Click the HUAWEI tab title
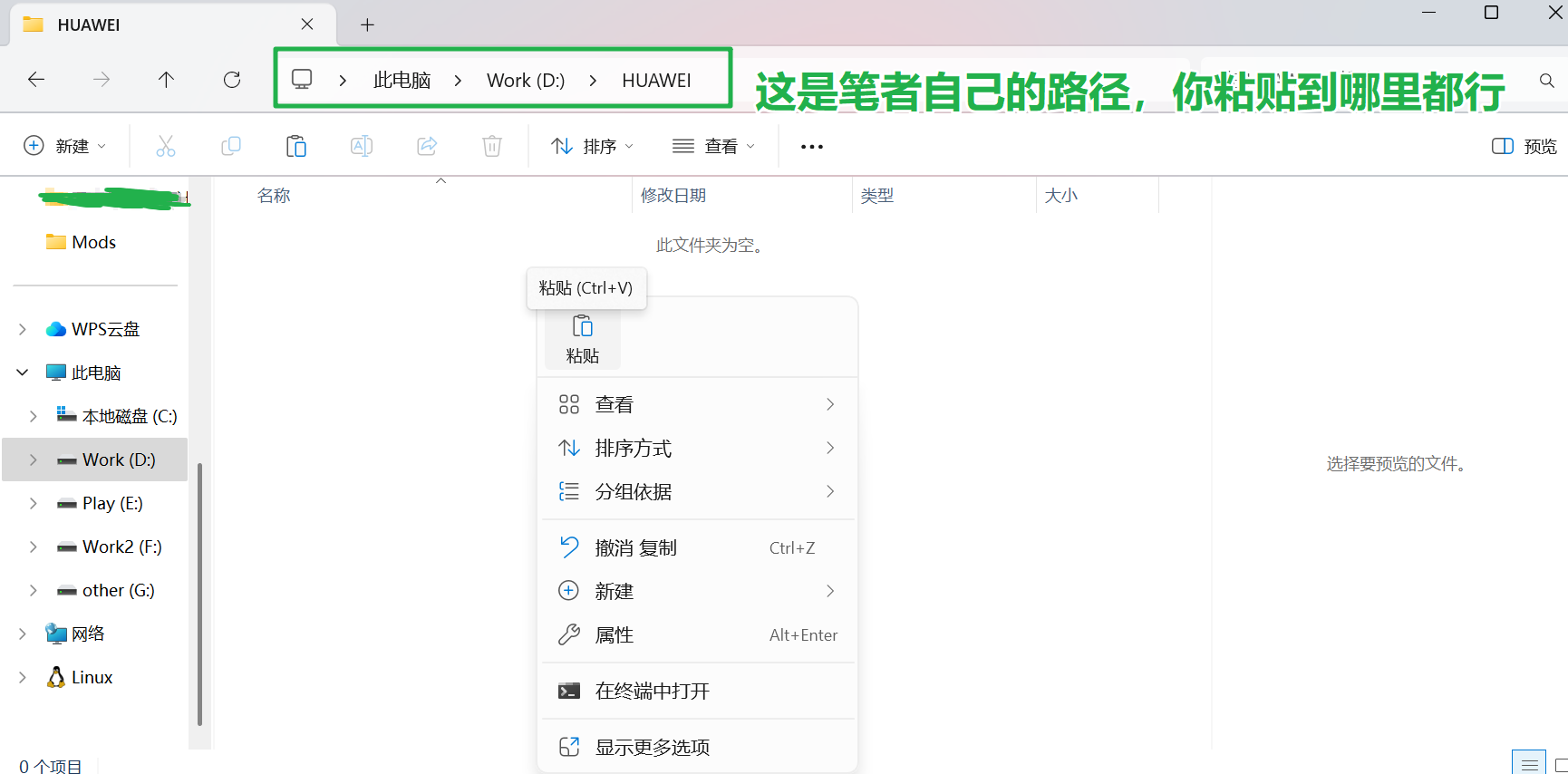 point(89,25)
